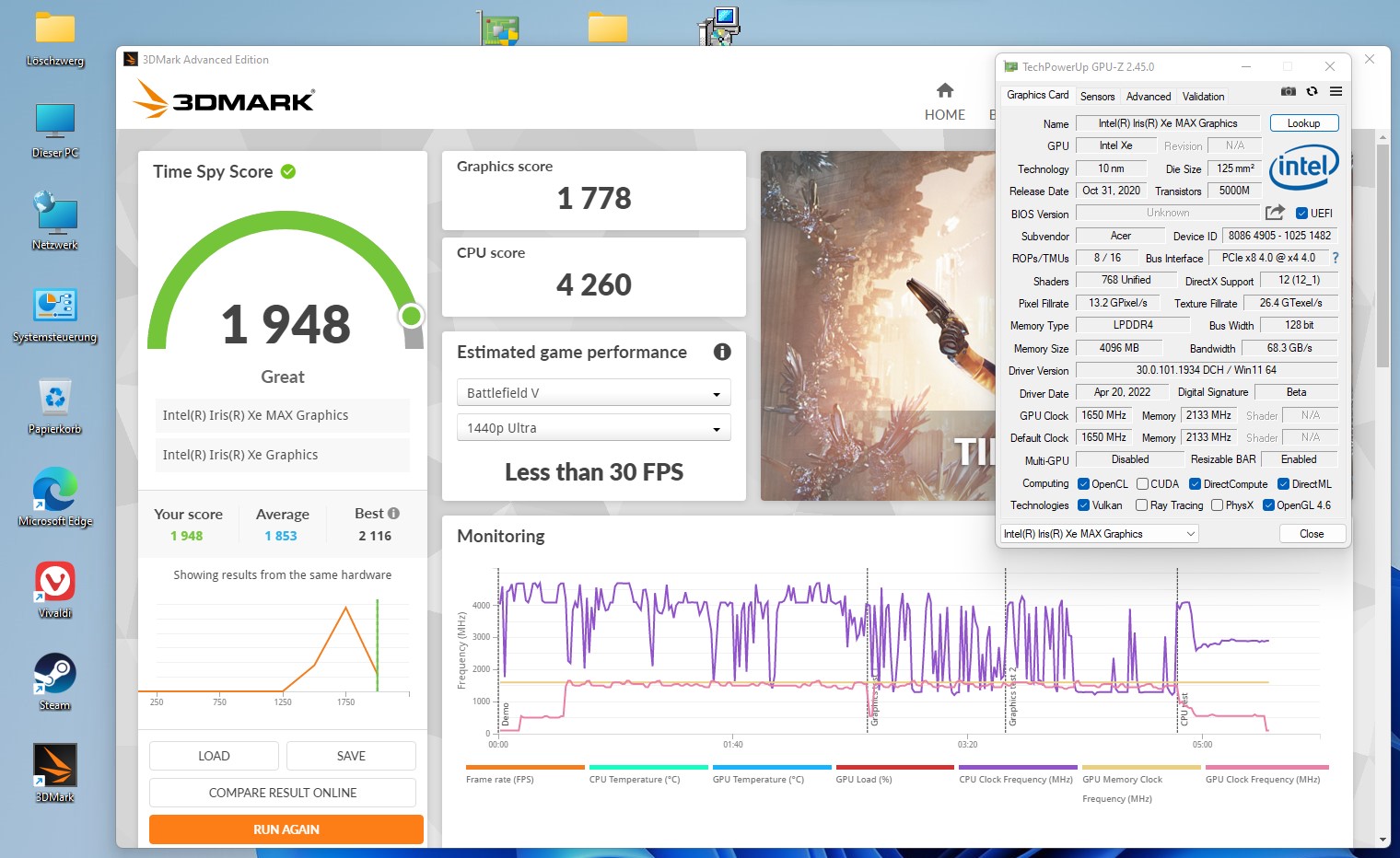Click the GPU Load (%) legend color

point(894,767)
